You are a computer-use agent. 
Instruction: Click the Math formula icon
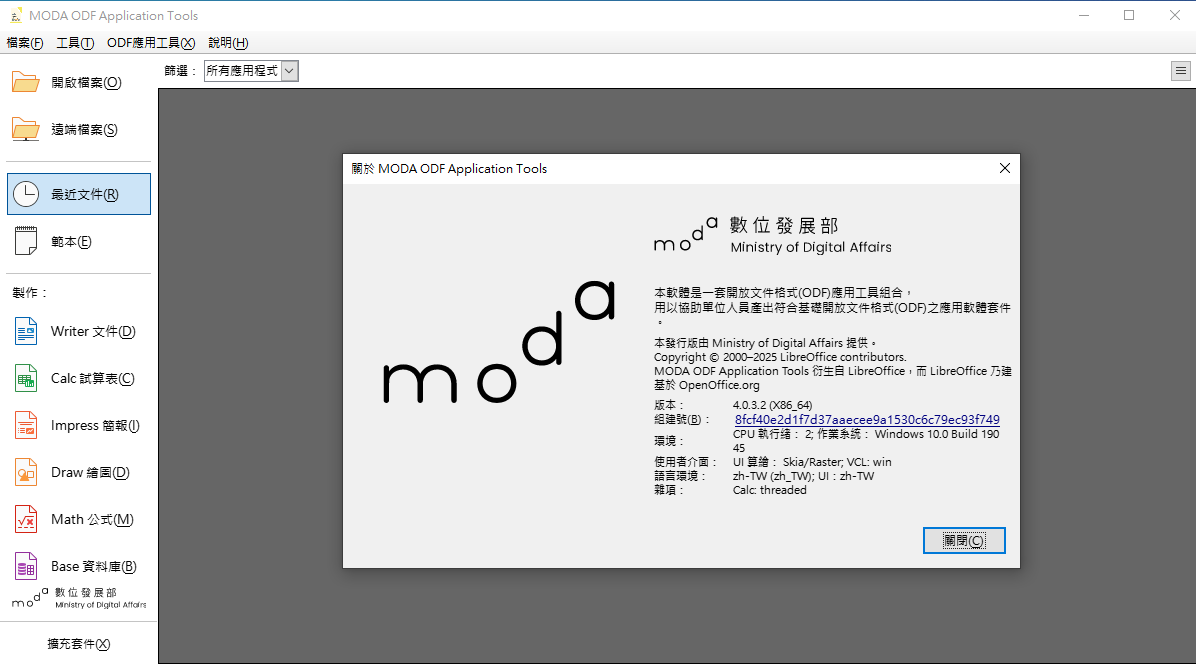(26, 519)
